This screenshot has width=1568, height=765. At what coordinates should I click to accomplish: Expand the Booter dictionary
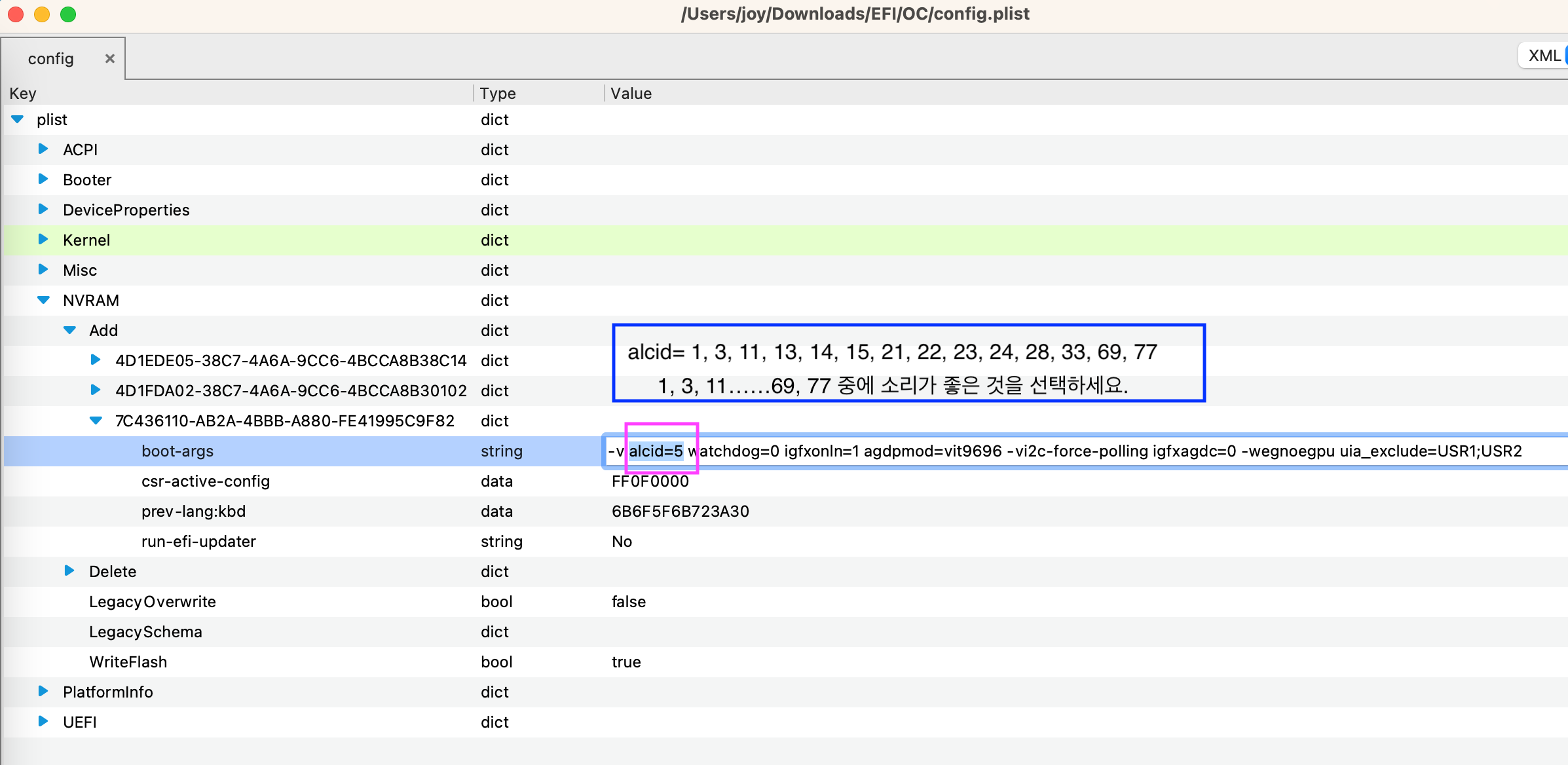[x=43, y=179]
